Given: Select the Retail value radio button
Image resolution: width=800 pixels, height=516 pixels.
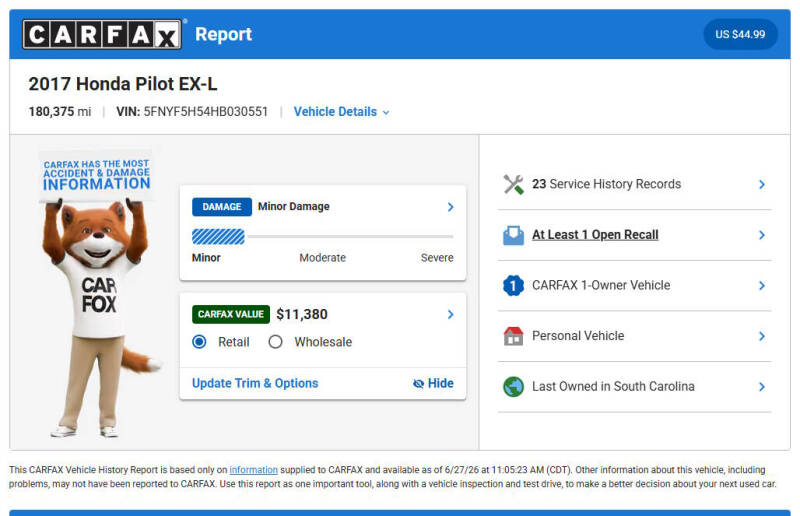Looking at the screenshot, I should pos(199,341).
